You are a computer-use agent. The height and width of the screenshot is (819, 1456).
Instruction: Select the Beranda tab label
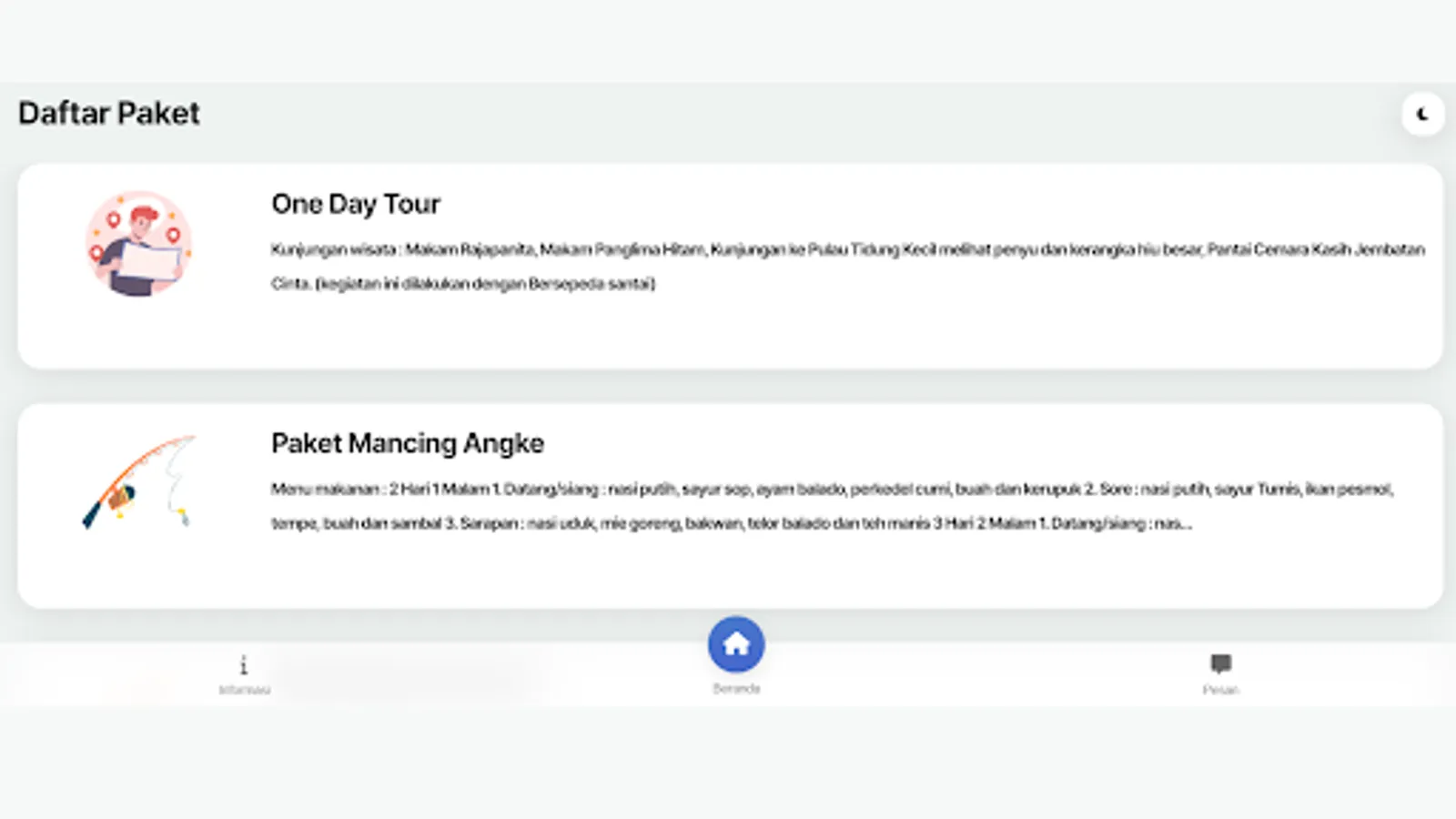736,689
